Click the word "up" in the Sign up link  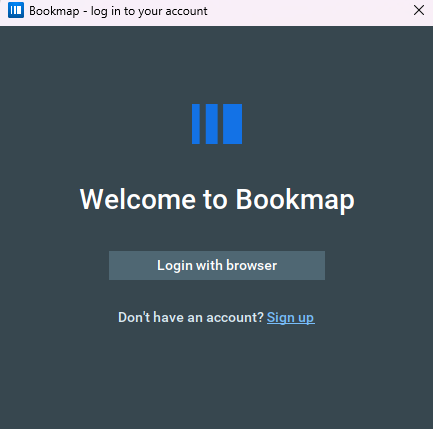pyautogui.click(x=306, y=318)
